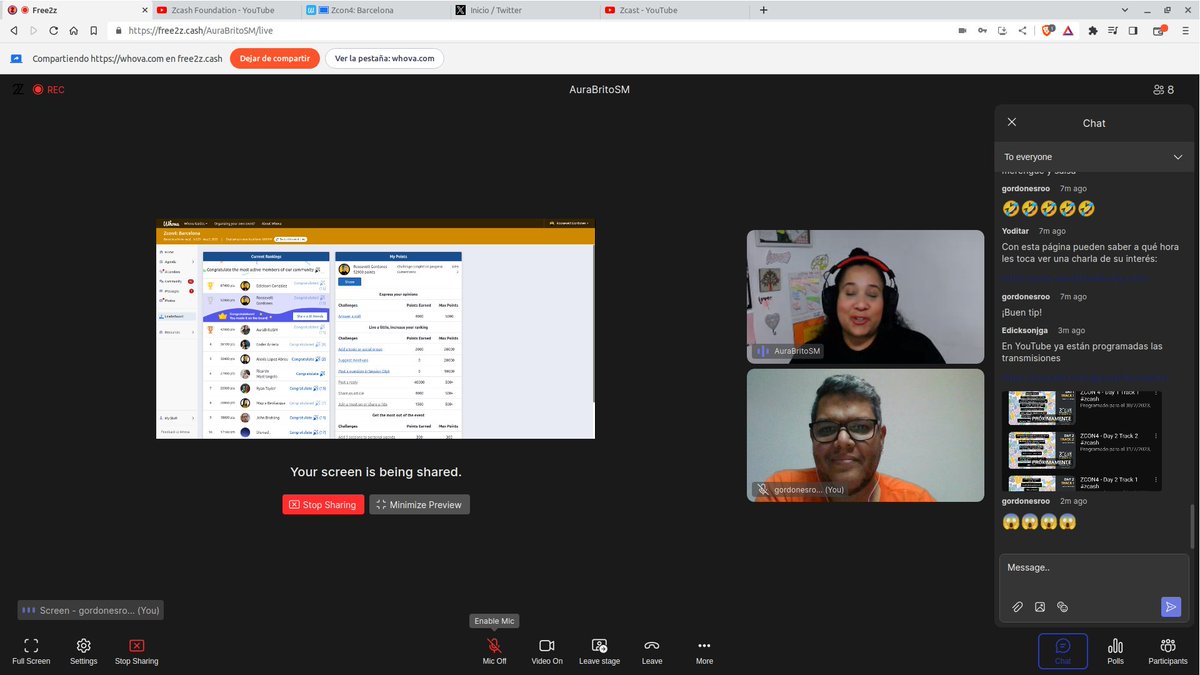Open the meeting Settings gear
The image size is (1200, 675).
(x=84, y=651)
